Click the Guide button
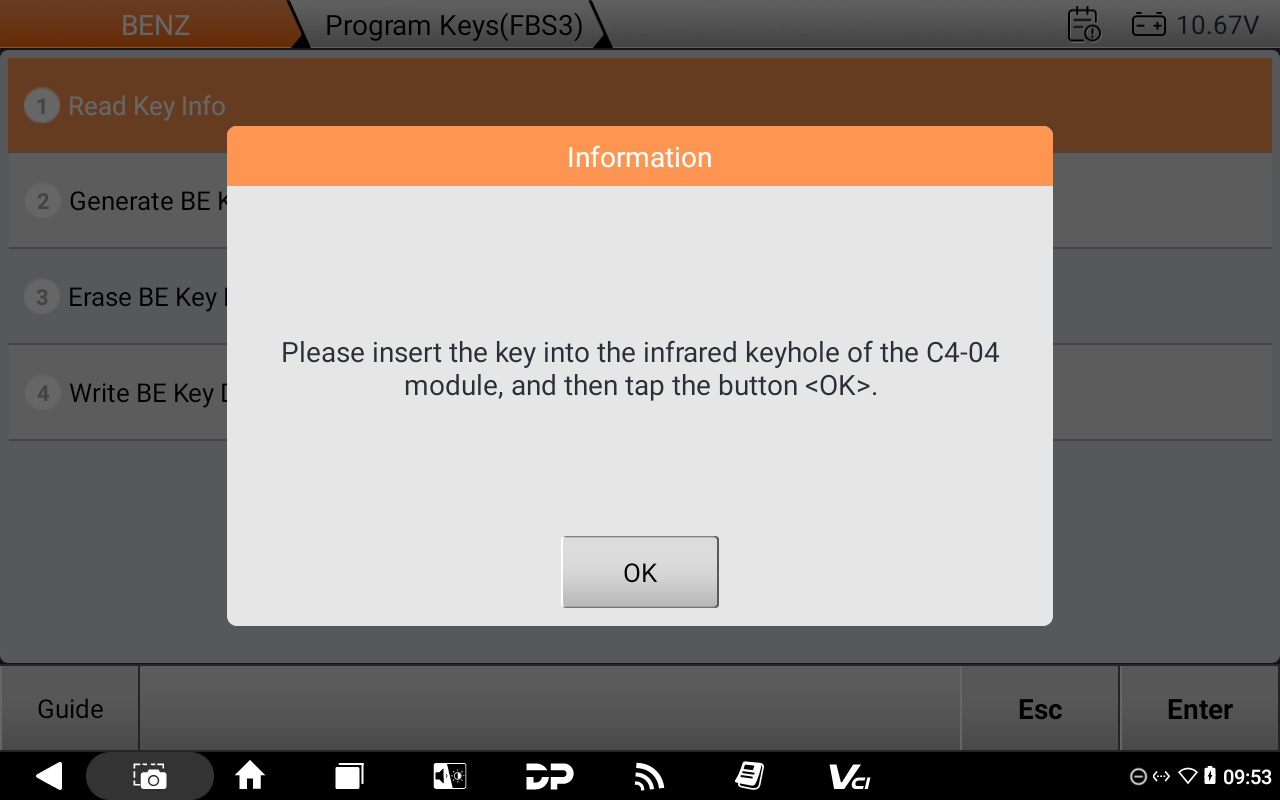1280x800 pixels. pyautogui.click(x=70, y=709)
